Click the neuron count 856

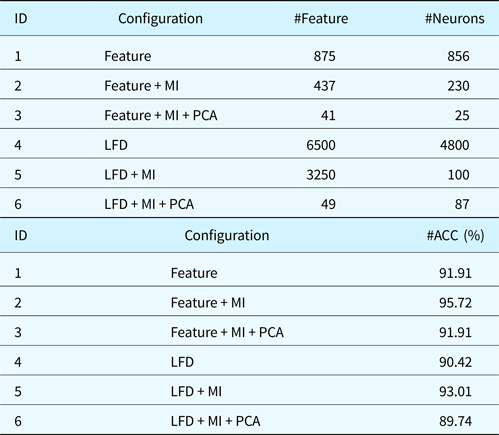click(x=458, y=56)
